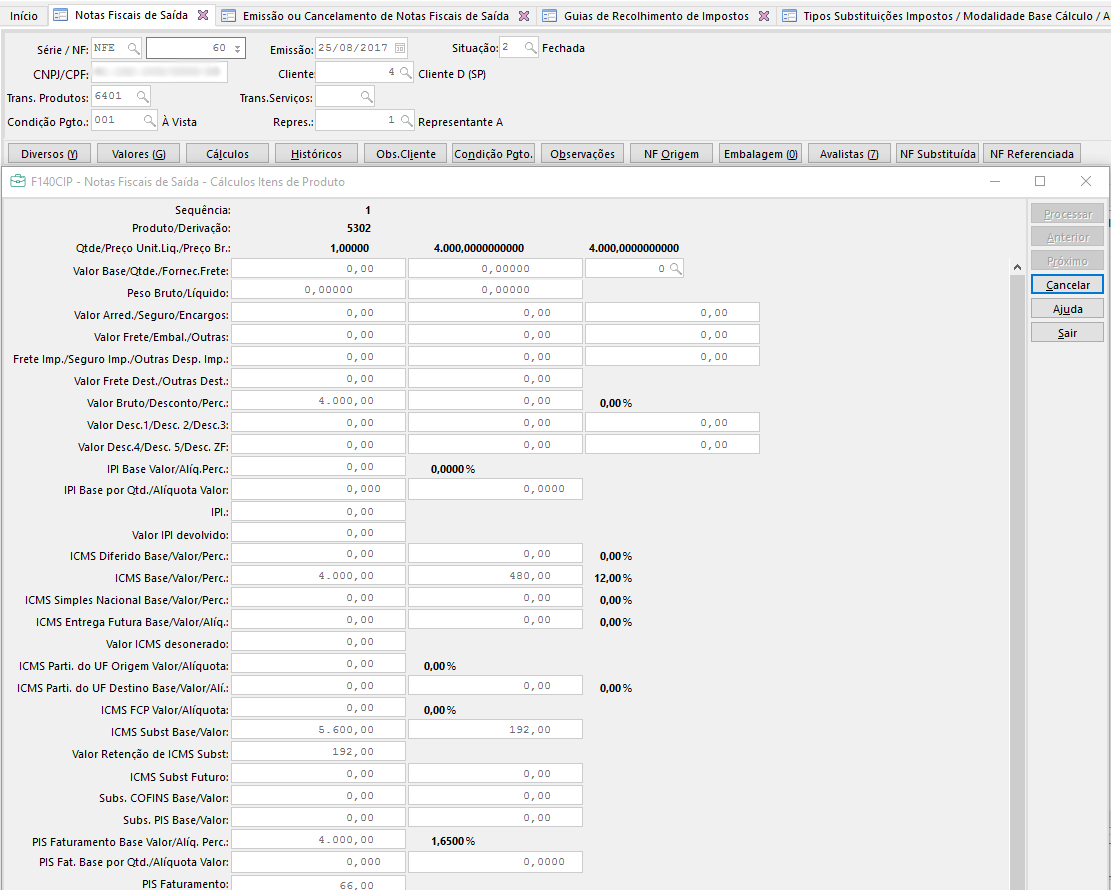Click the PIS Faturamento 66,00 field
1111x890 pixels.
318,883
